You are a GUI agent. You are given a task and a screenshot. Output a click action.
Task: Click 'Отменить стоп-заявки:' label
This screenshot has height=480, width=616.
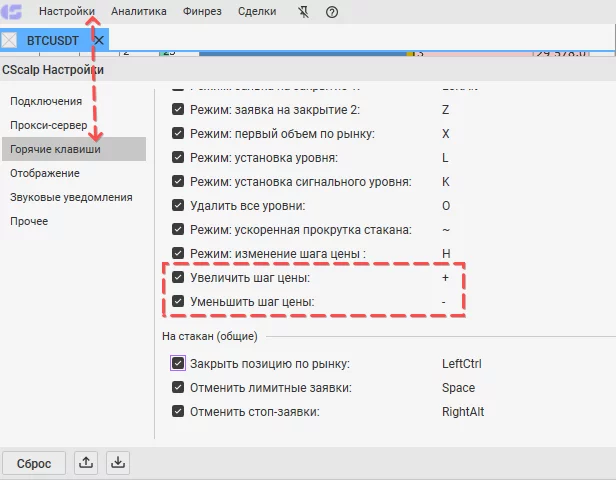(255, 412)
